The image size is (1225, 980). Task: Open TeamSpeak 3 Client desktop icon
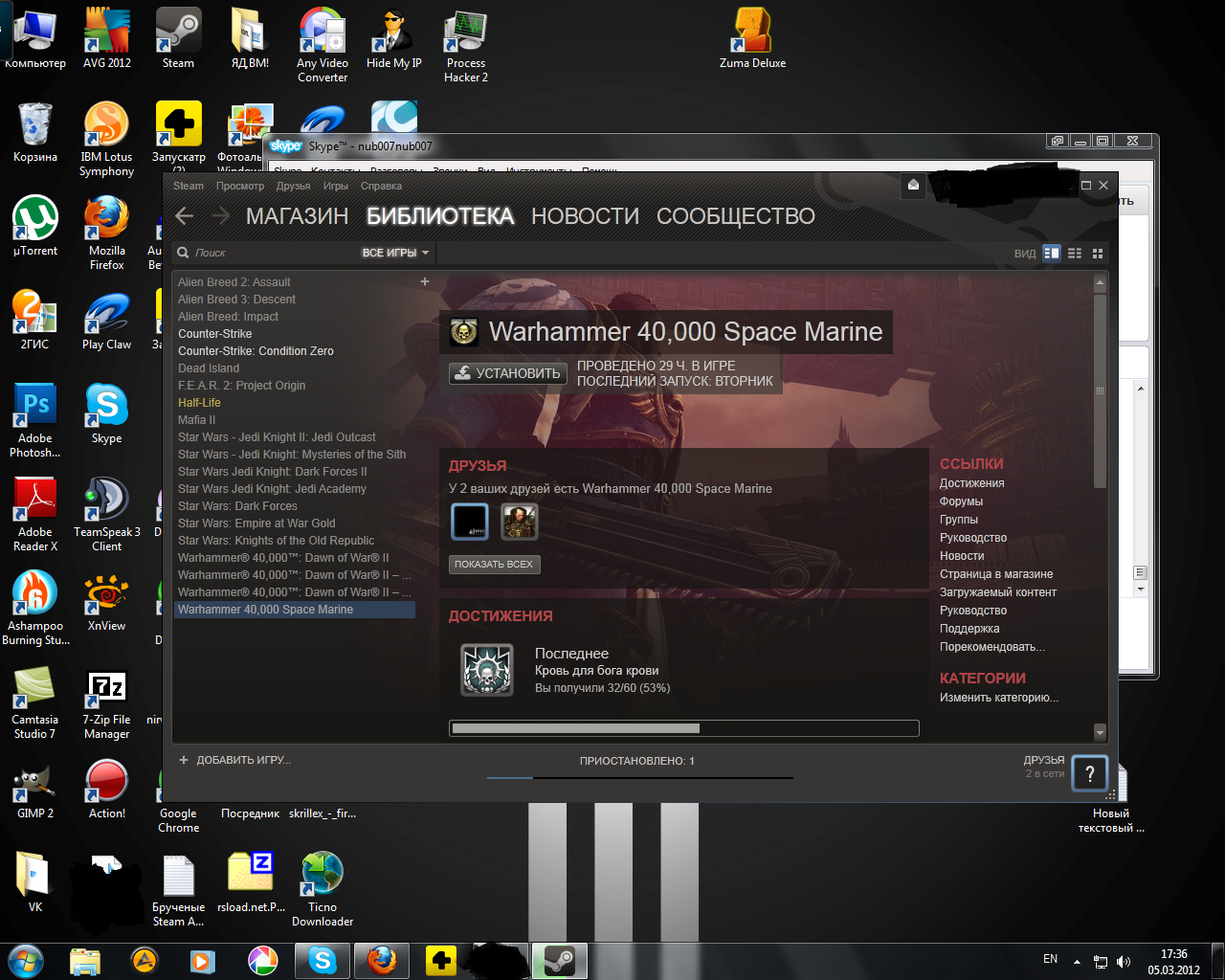click(x=107, y=514)
